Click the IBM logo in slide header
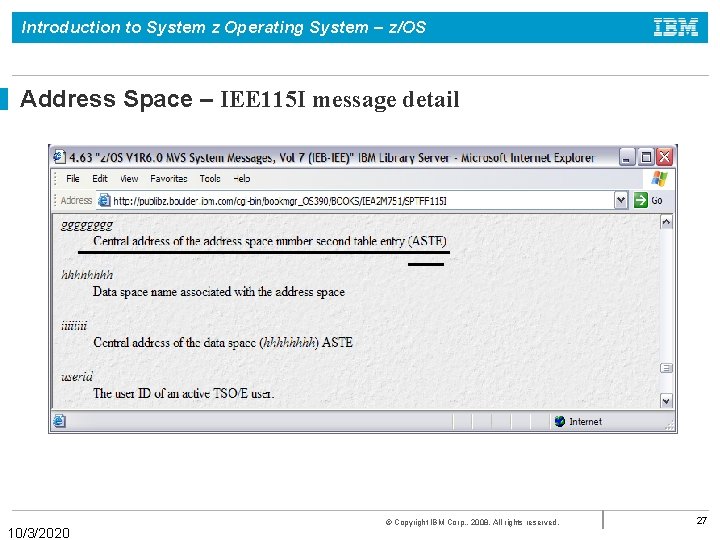The height and width of the screenshot is (540, 720). pyautogui.click(x=676, y=27)
